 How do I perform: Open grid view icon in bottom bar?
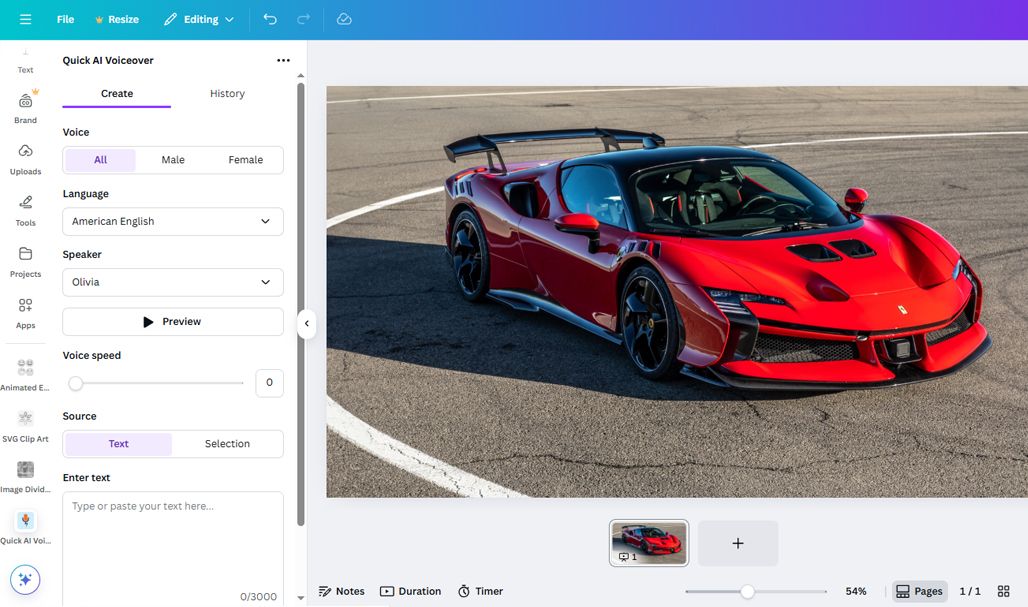pyautogui.click(x=1003, y=591)
